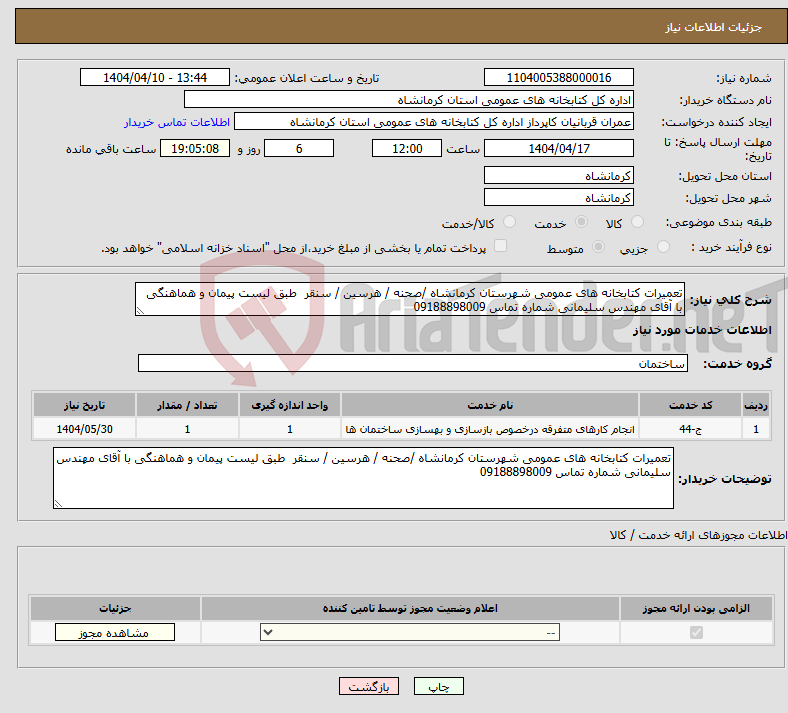This screenshot has height=713, width=788.
Task: Click the گروه خدمت field ساختمان
Action: [x=413, y=363]
